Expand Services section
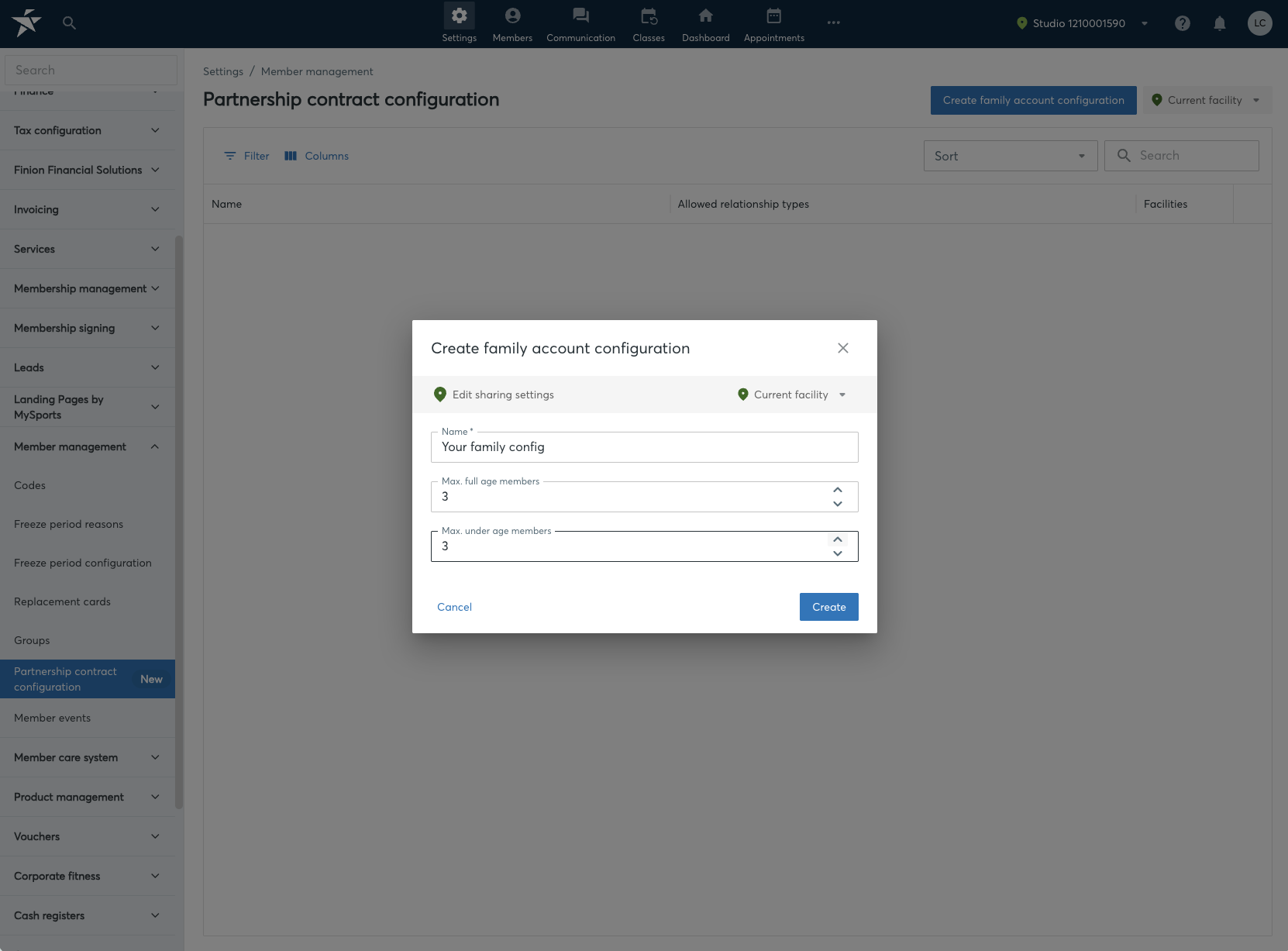The image size is (1288, 951). [88, 249]
